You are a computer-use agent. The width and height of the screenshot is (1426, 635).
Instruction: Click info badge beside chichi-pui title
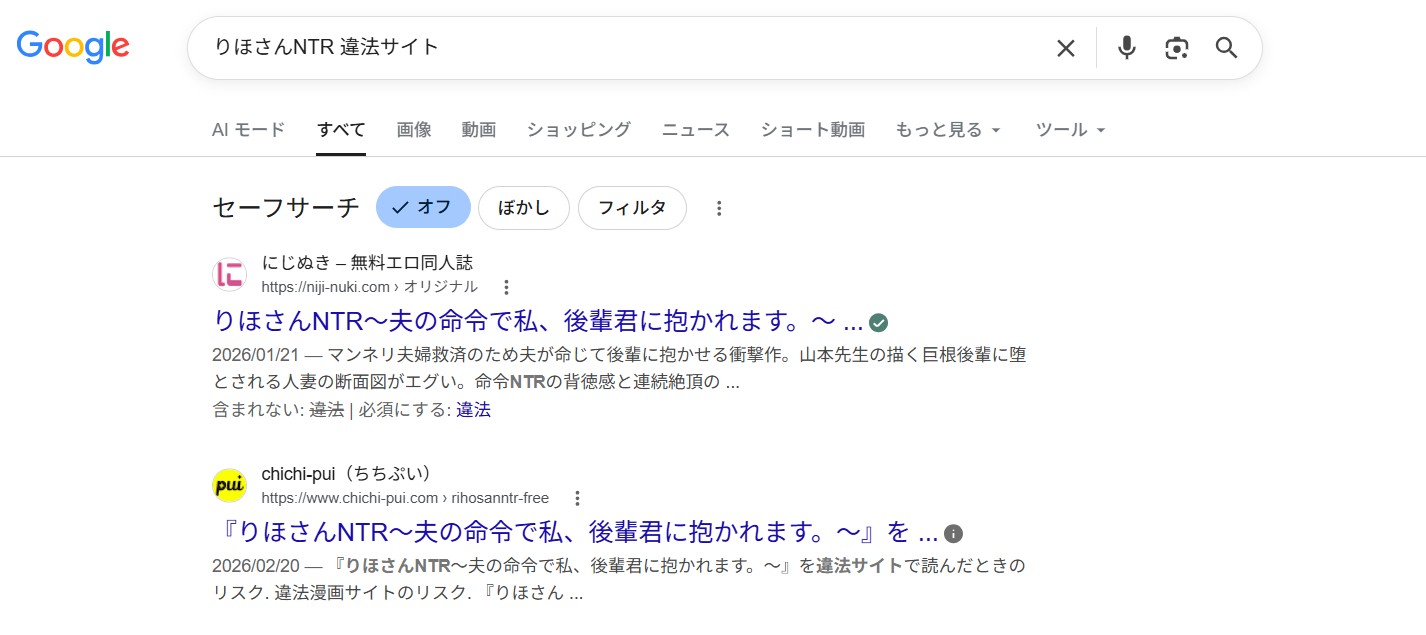point(953,533)
